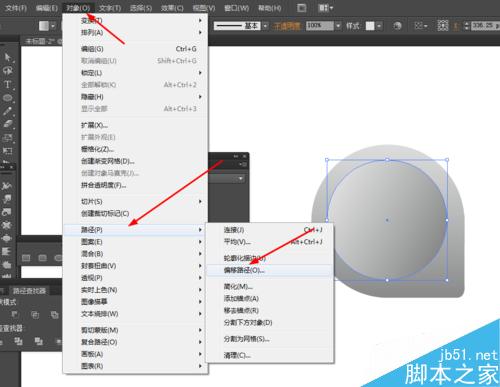Choose 简化(M)... in the path submenu
Viewport: 500px width, 387px height.
[270, 287]
